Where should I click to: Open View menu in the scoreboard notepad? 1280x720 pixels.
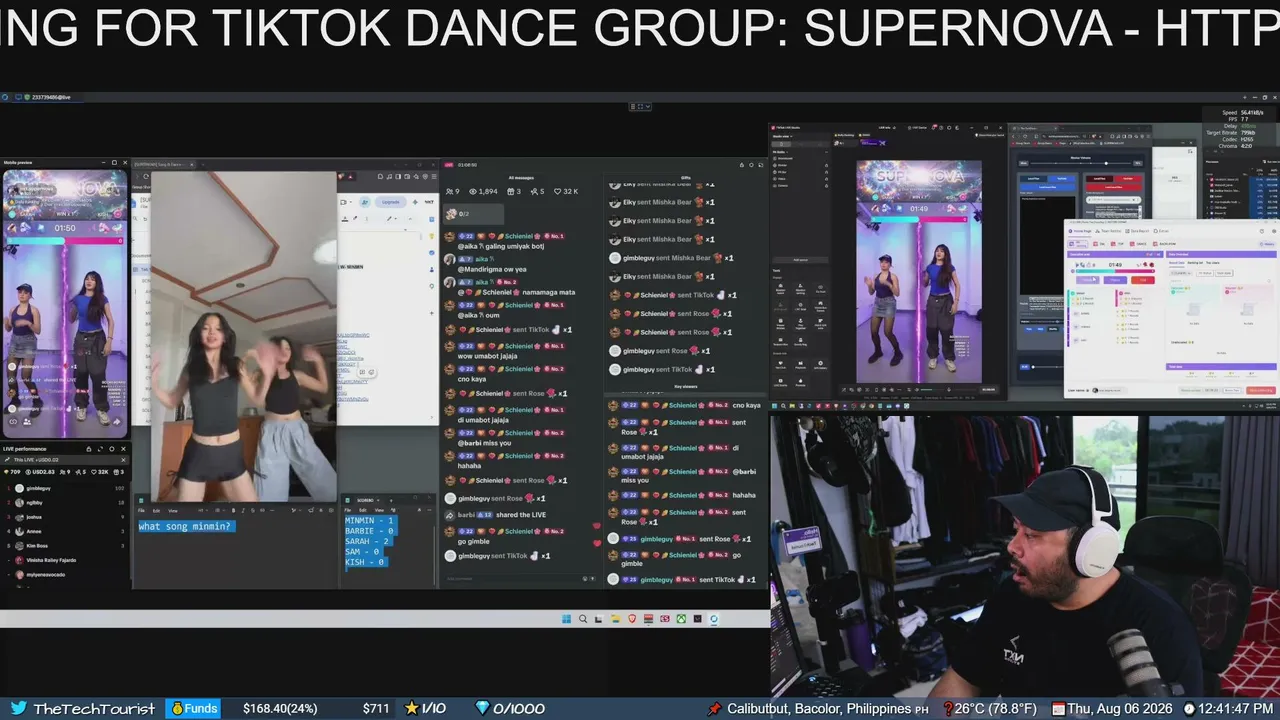379,510
